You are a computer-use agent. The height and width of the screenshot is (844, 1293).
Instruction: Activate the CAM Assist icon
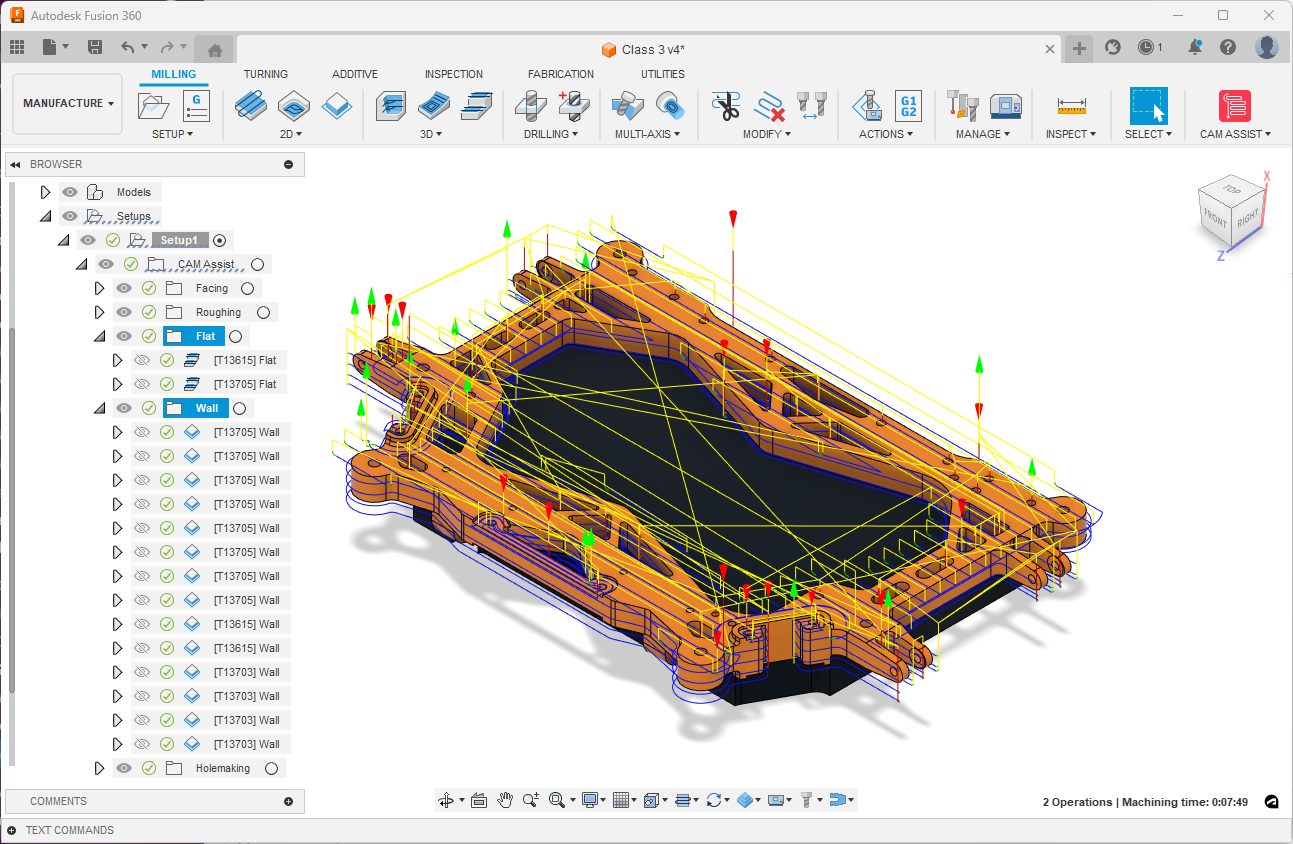click(1233, 105)
